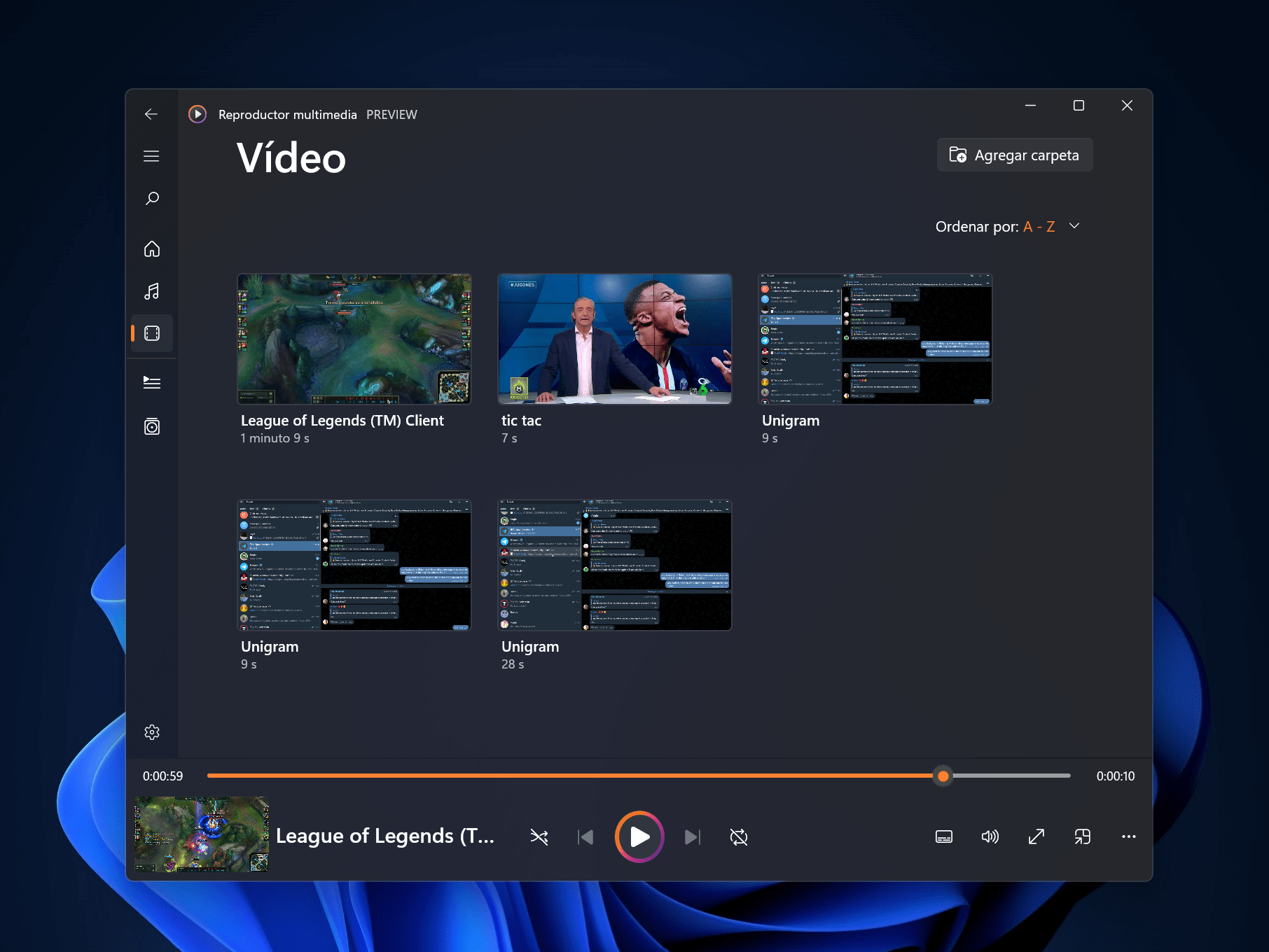Skip to next track
This screenshot has height=952, width=1269.
click(692, 836)
